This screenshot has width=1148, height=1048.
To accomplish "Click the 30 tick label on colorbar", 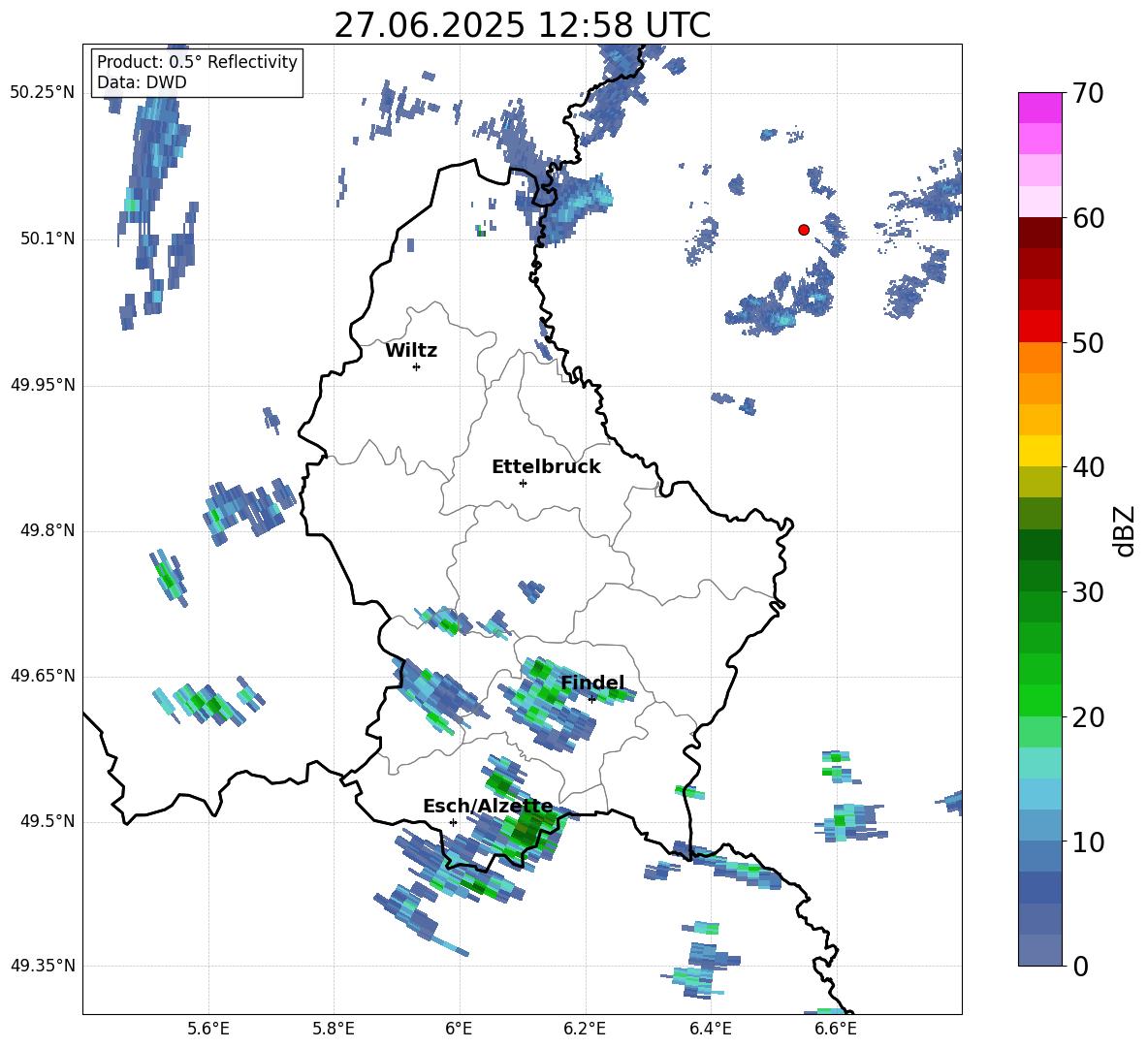I will click(x=1088, y=592).
